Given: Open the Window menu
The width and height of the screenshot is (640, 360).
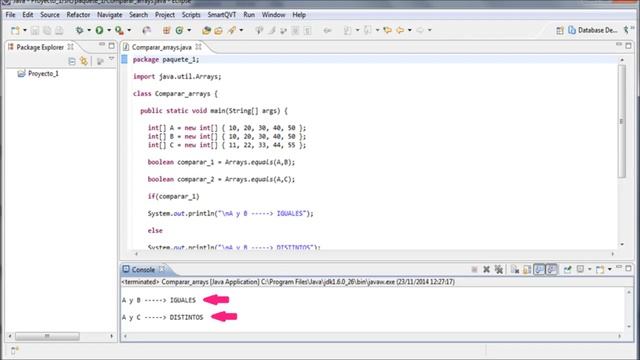Looking at the screenshot, I should 273,15.
